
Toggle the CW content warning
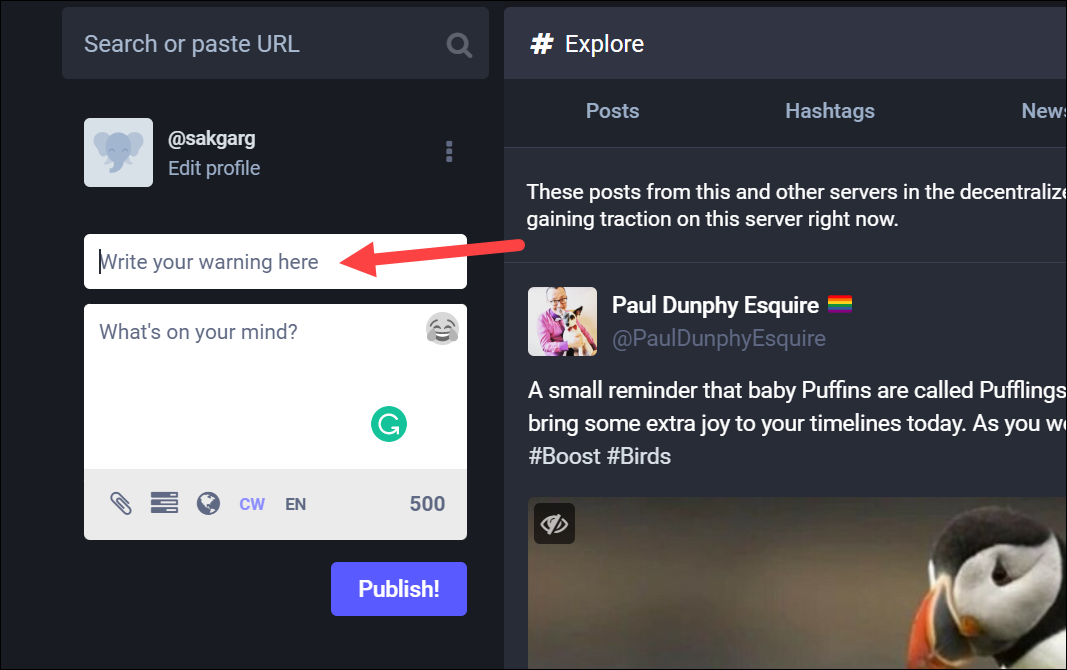pos(252,504)
